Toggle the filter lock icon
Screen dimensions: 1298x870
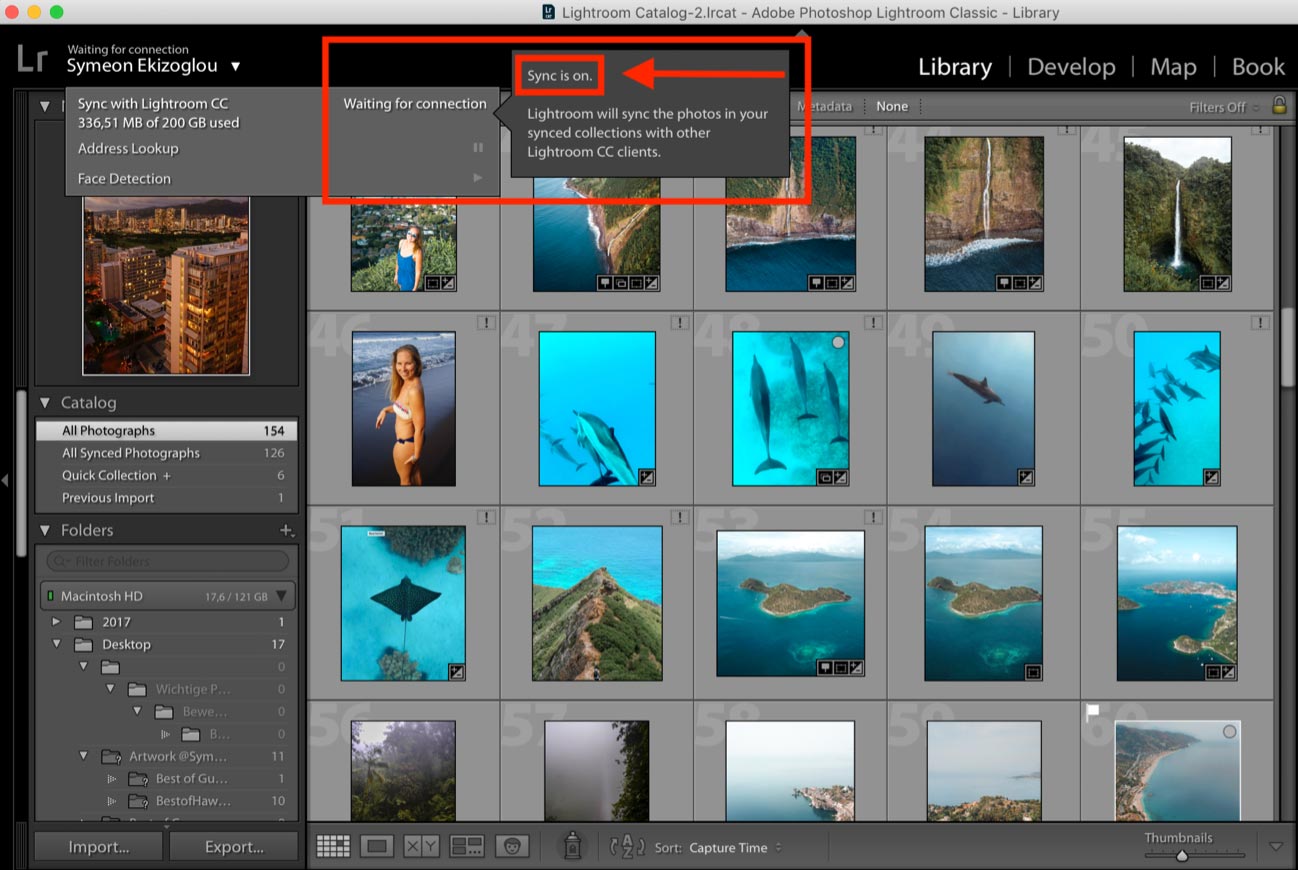point(1278,105)
